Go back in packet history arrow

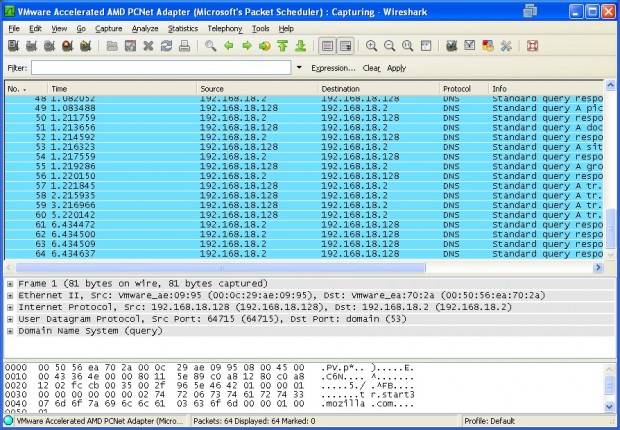click(x=229, y=46)
